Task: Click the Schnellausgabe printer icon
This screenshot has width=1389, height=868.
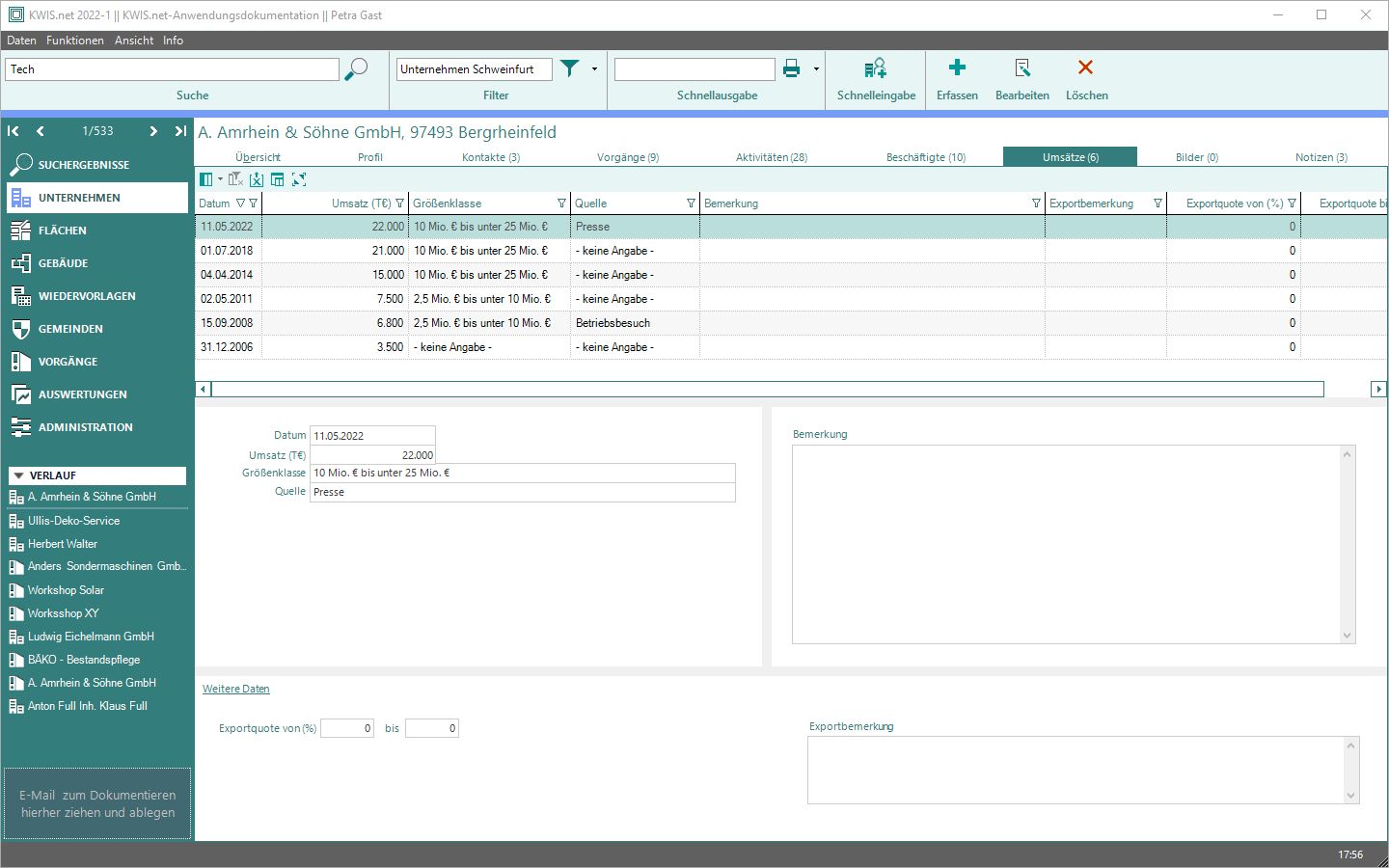Action: point(792,68)
